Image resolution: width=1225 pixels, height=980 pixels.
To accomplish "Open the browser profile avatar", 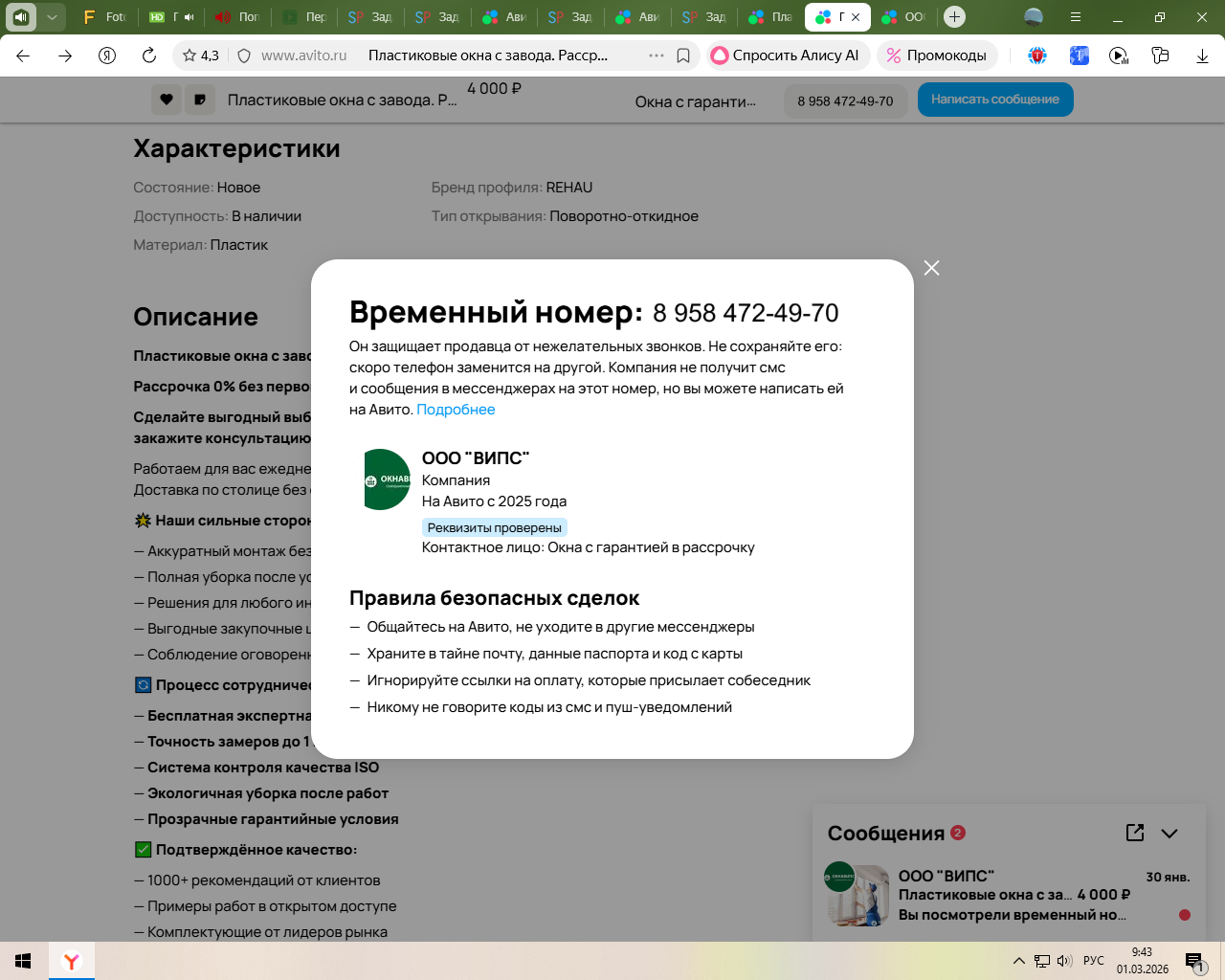I will pos(1034,16).
